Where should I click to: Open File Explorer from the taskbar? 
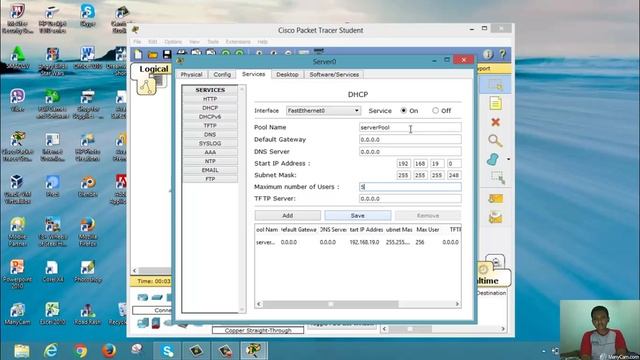point(22,351)
